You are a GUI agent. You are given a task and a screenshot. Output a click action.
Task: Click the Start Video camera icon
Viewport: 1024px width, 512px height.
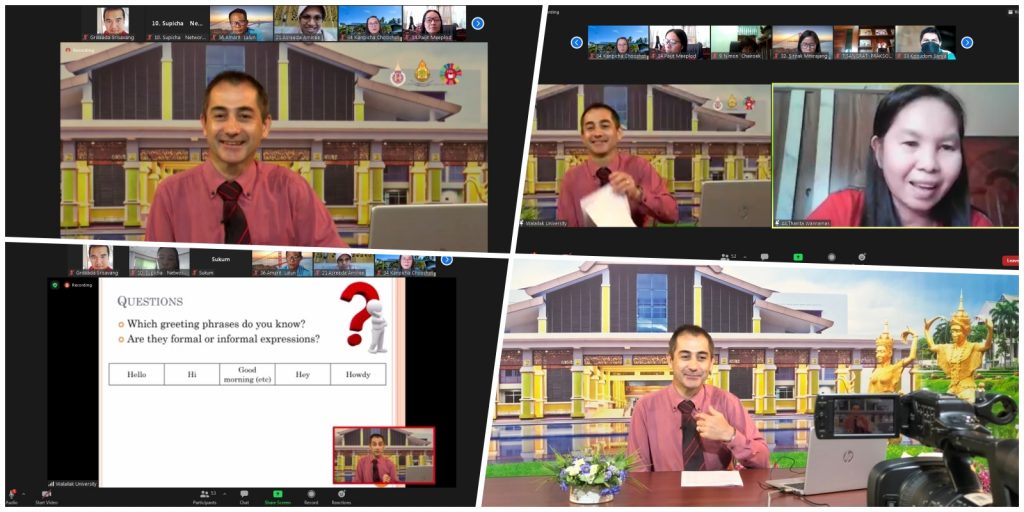tap(46, 494)
